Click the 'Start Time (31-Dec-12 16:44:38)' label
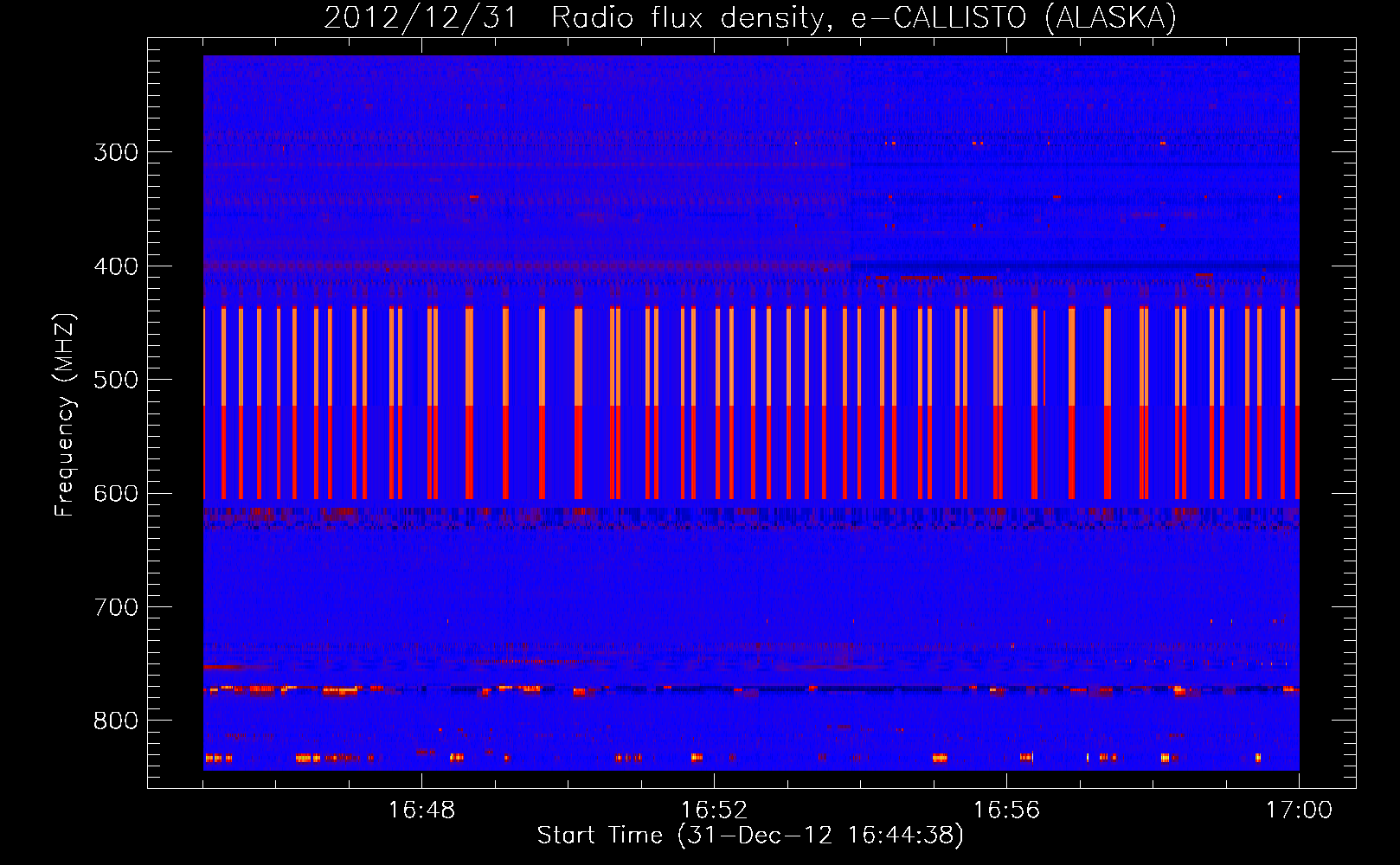Viewport: 1400px width, 865px height. (750, 836)
